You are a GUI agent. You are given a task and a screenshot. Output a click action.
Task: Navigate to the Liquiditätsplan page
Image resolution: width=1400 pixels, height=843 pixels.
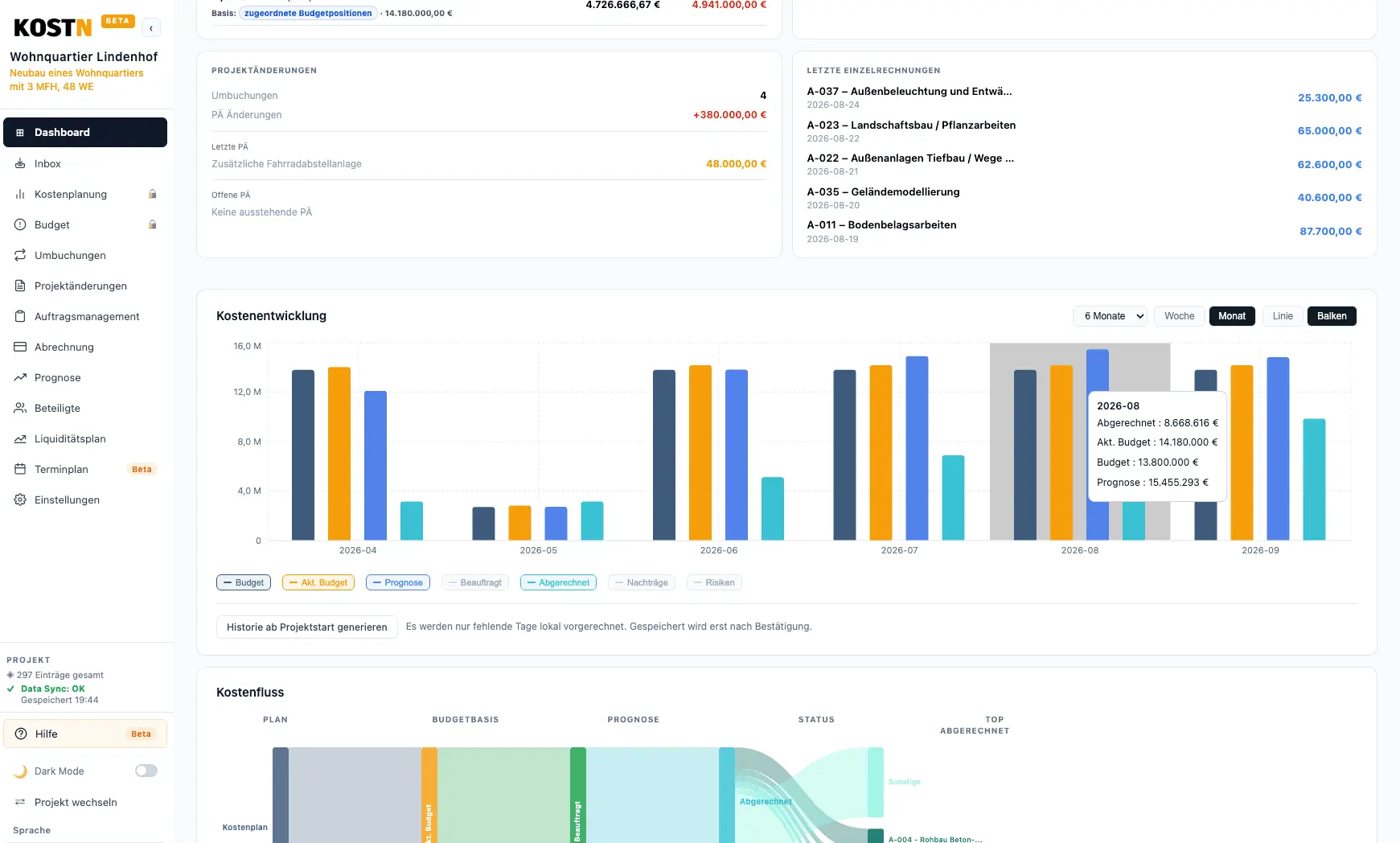click(x=85, y=438)
